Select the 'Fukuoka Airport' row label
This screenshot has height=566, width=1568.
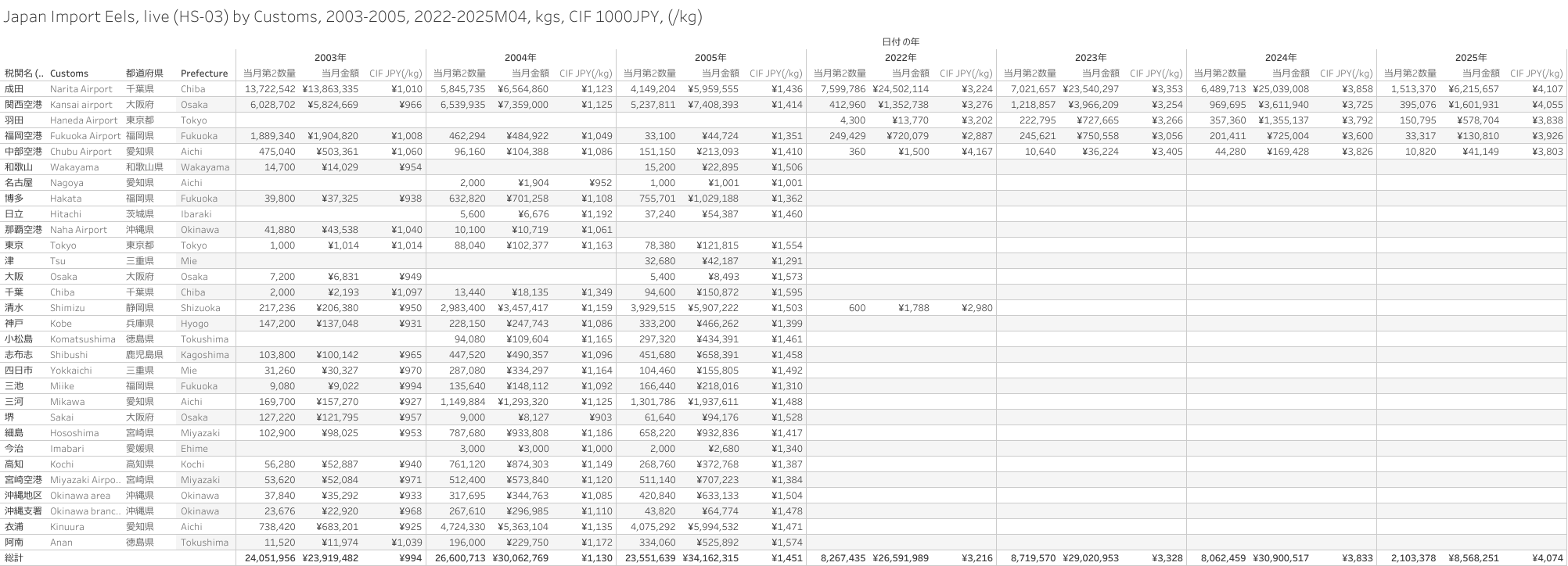pyautogui.click(x=85, y=136)
